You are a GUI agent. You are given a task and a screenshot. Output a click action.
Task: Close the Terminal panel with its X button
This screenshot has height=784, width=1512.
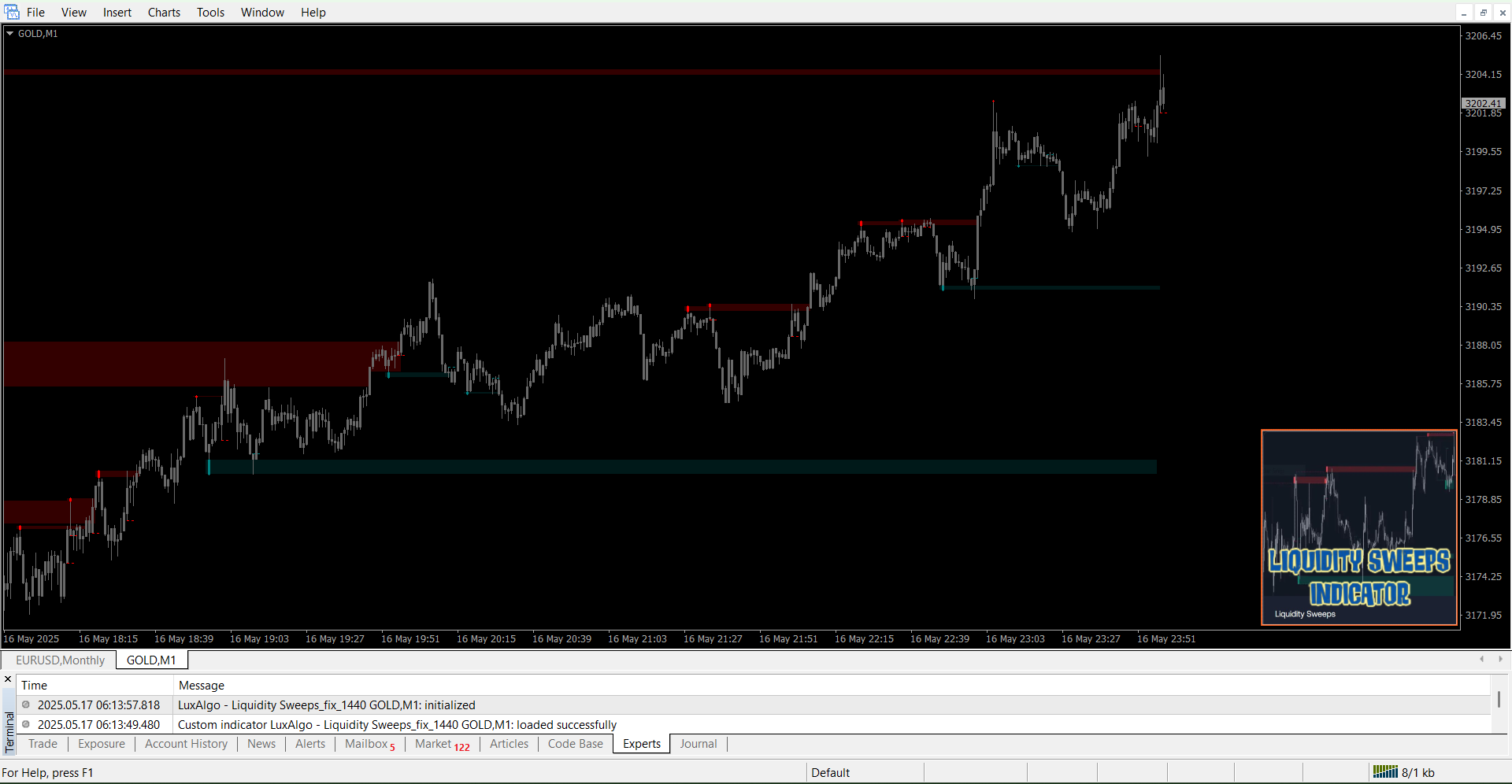pos(7,679)
